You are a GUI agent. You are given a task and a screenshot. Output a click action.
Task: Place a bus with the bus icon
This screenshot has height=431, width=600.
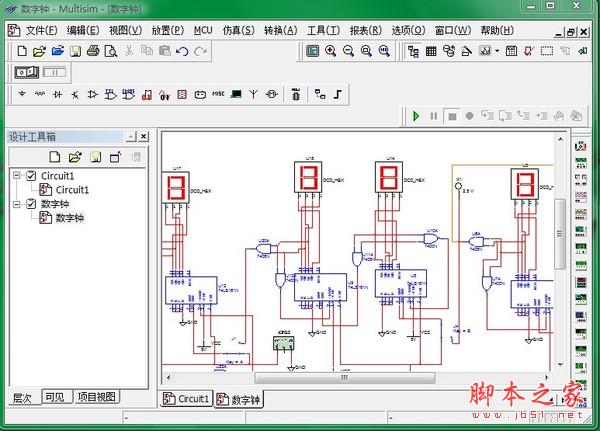338,94
